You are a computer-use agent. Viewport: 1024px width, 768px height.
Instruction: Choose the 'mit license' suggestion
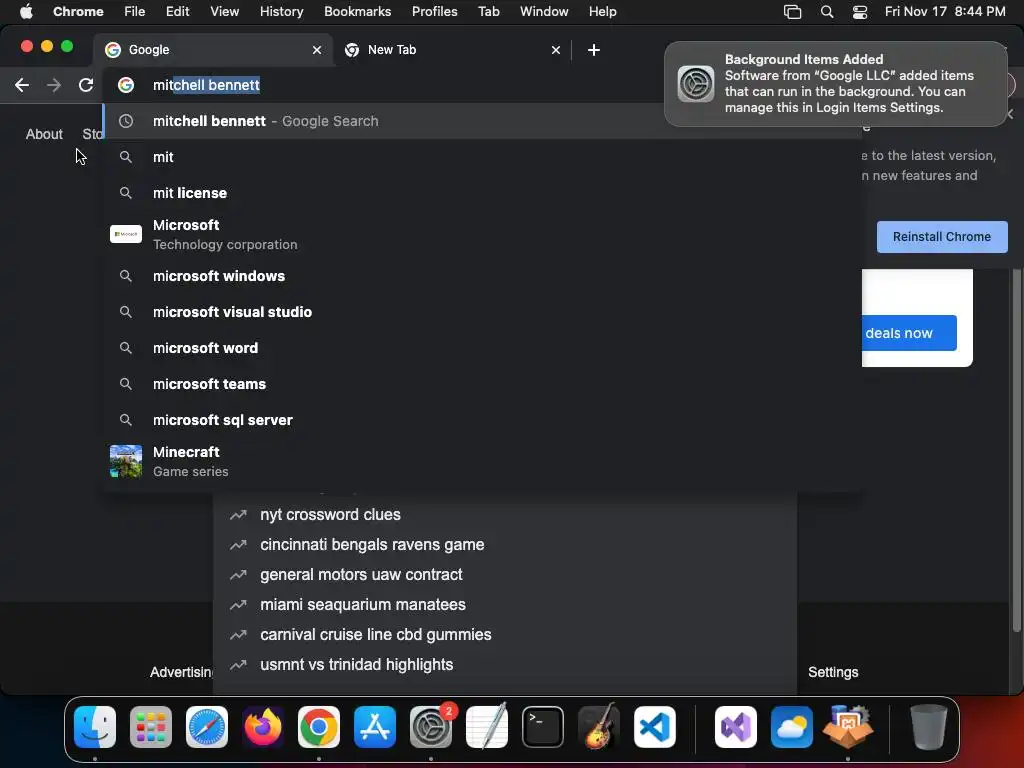point(482,193)
